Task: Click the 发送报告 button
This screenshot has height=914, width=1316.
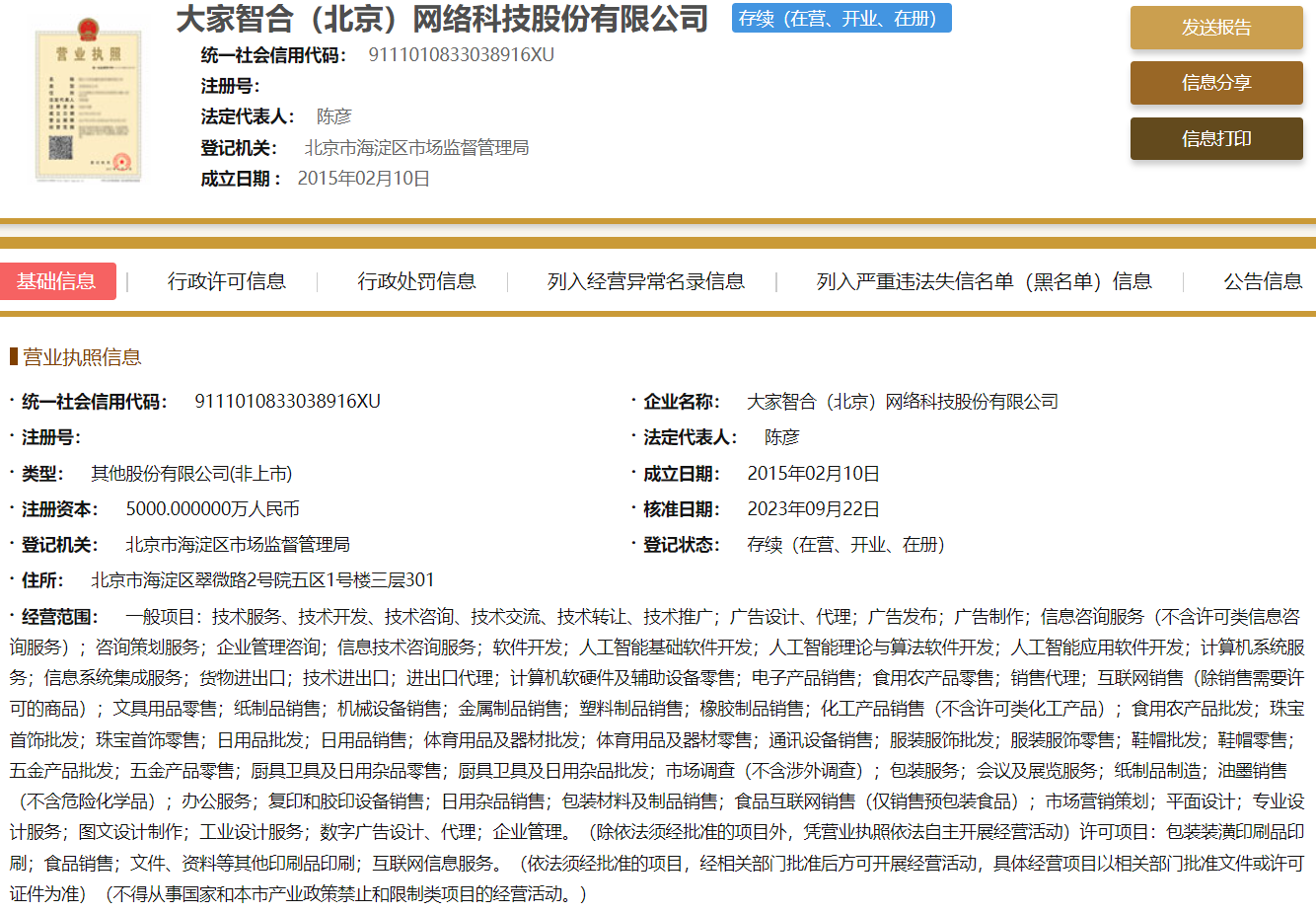Action: coord(1216,28)
